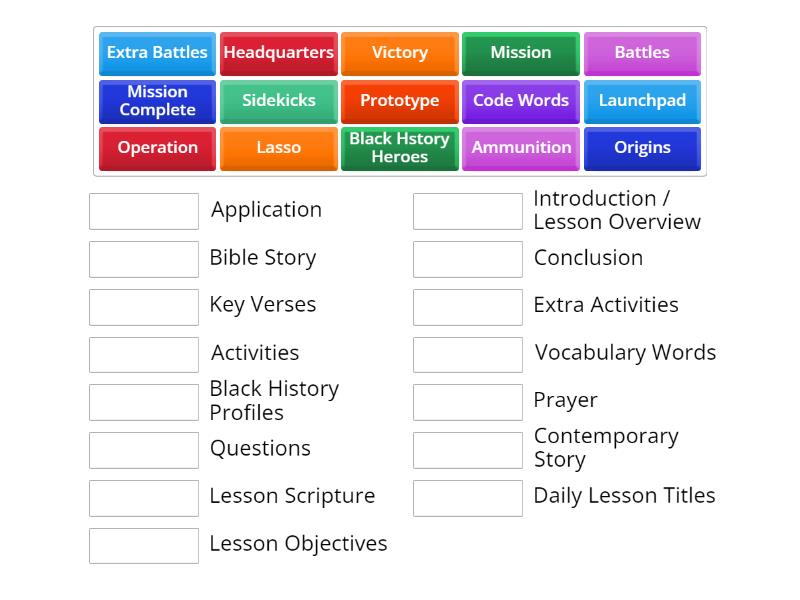Select the Prototype tile
Screen dimensions: 800x600
(x=400, y=101)
